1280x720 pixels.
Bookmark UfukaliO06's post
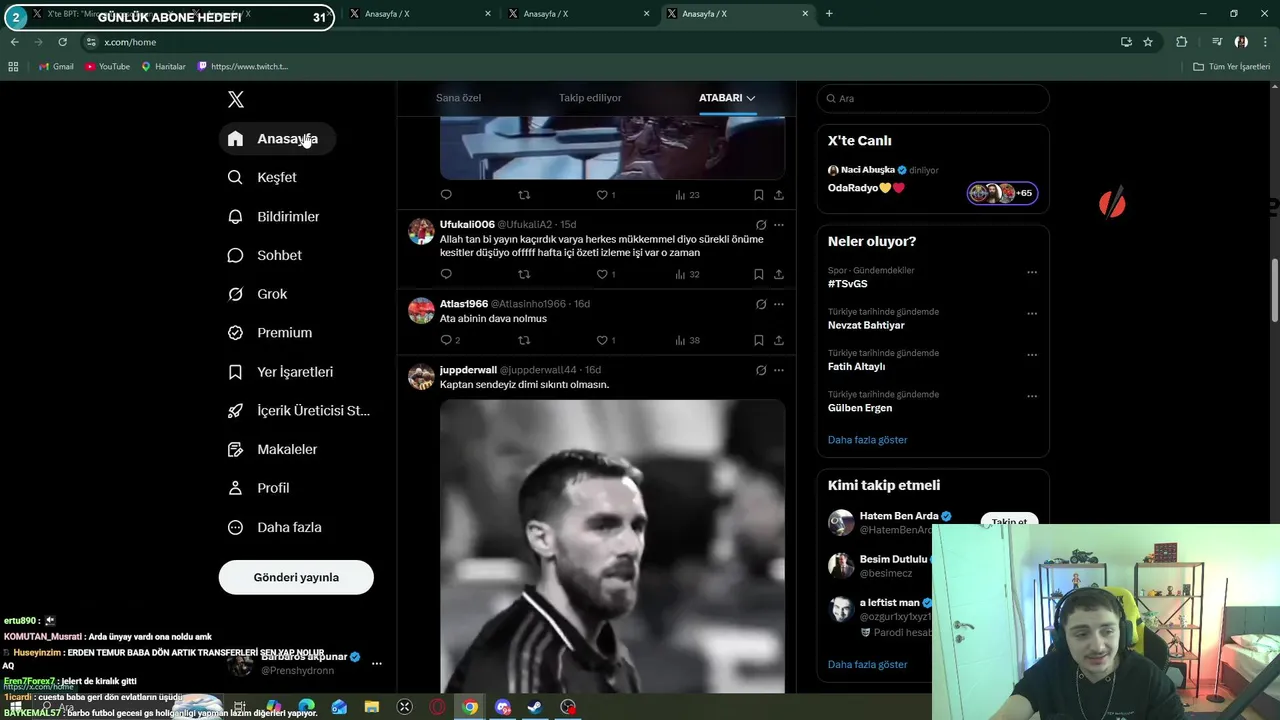pos(758,274)
